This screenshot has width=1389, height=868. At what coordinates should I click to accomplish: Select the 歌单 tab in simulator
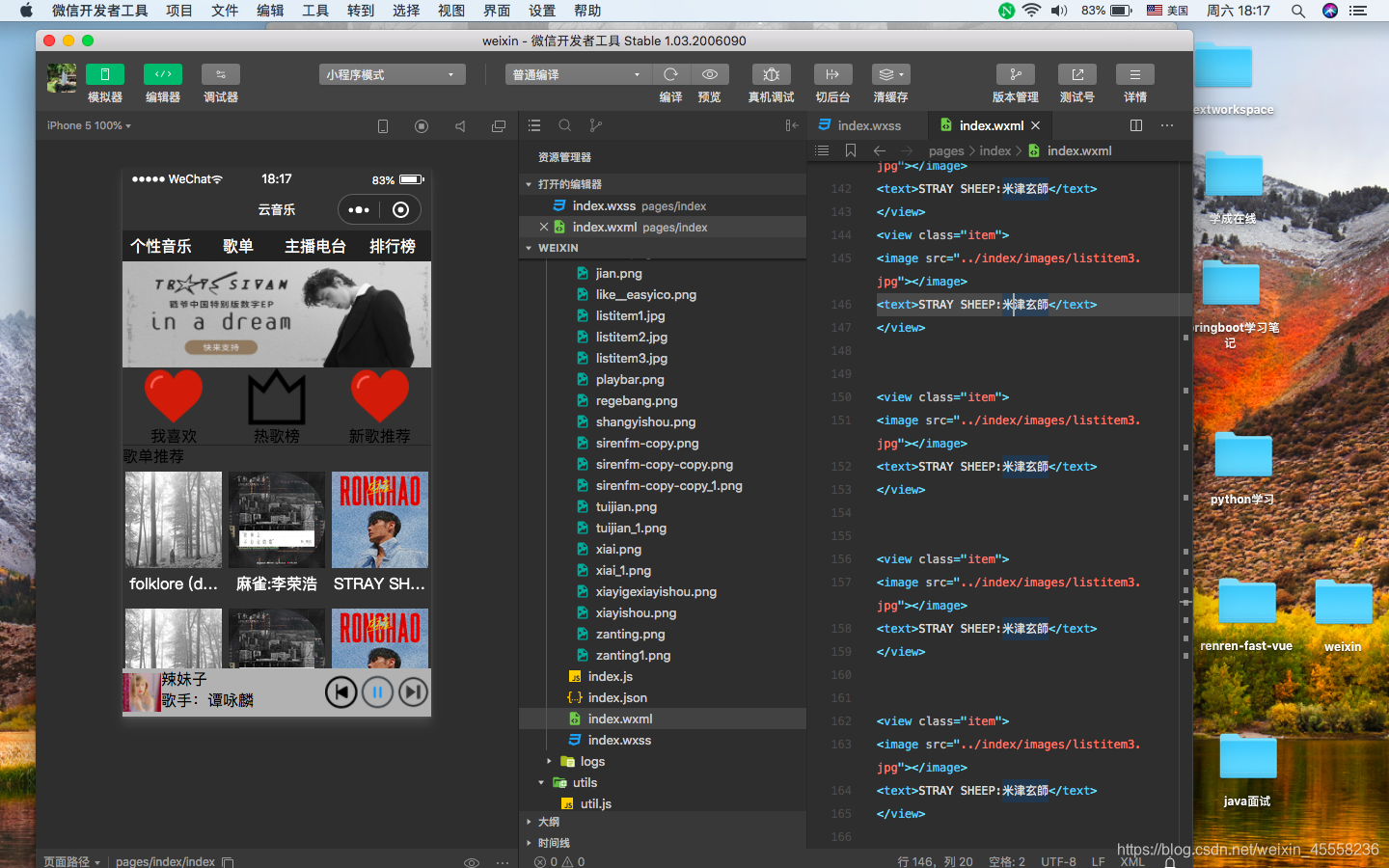(x=238, y=246)
